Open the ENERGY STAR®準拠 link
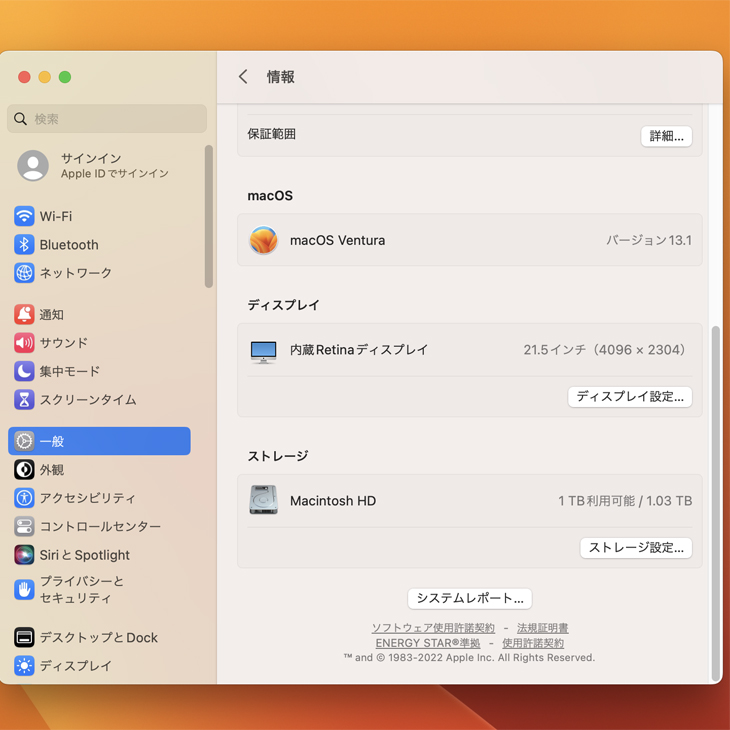 pos(428,643)
